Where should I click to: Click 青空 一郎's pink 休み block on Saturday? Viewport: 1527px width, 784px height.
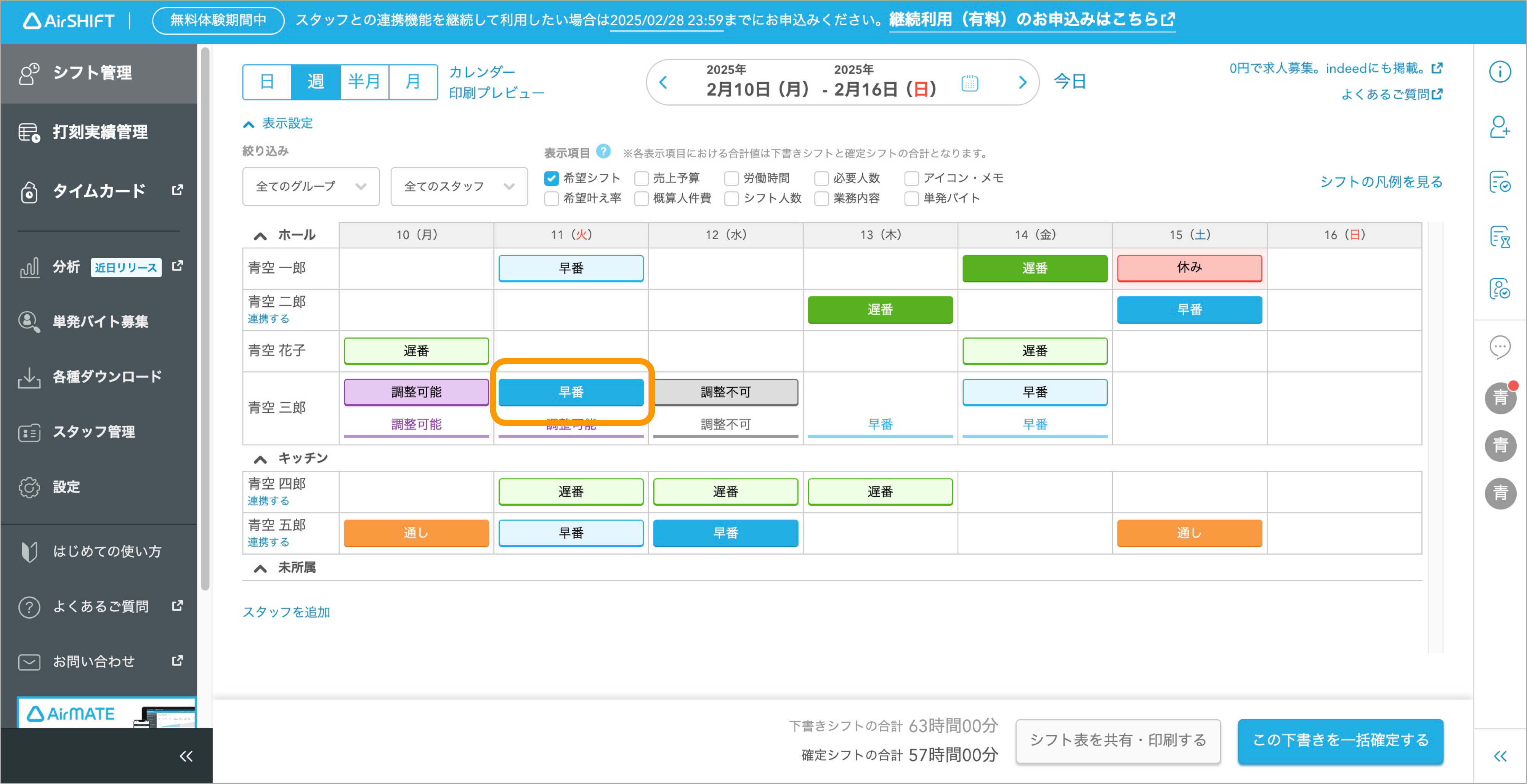tap(1189, 268)
